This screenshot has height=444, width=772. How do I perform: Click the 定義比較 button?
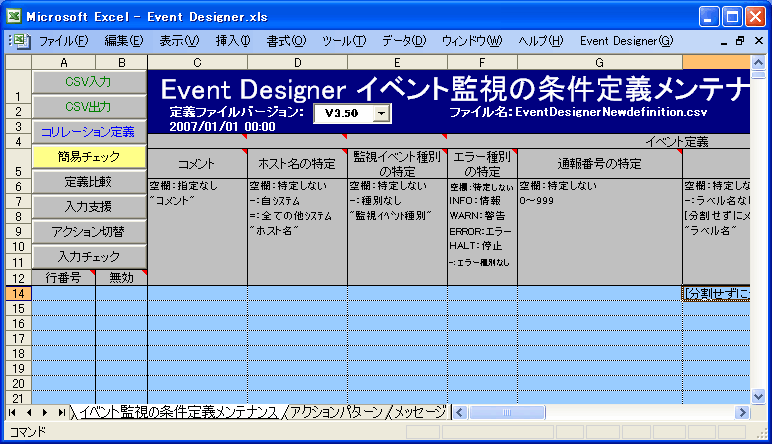coord(89,182)
